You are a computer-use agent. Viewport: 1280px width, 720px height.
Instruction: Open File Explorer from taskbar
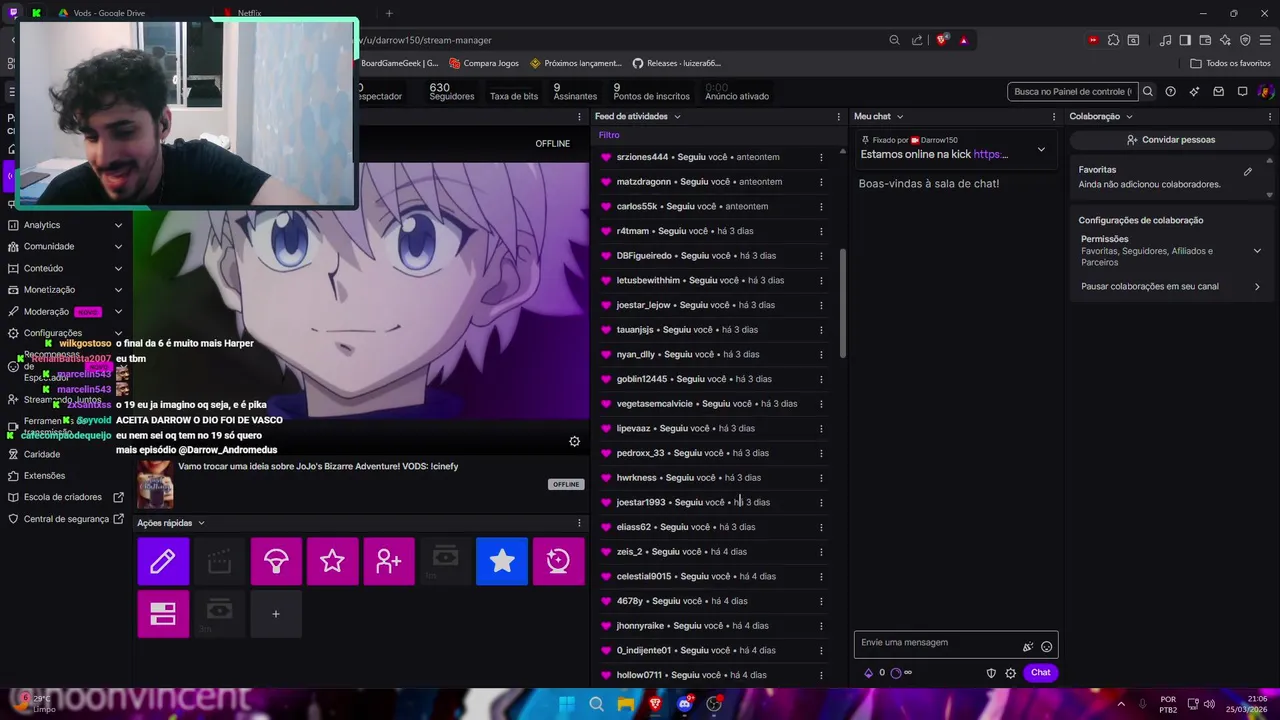[626, 704]
